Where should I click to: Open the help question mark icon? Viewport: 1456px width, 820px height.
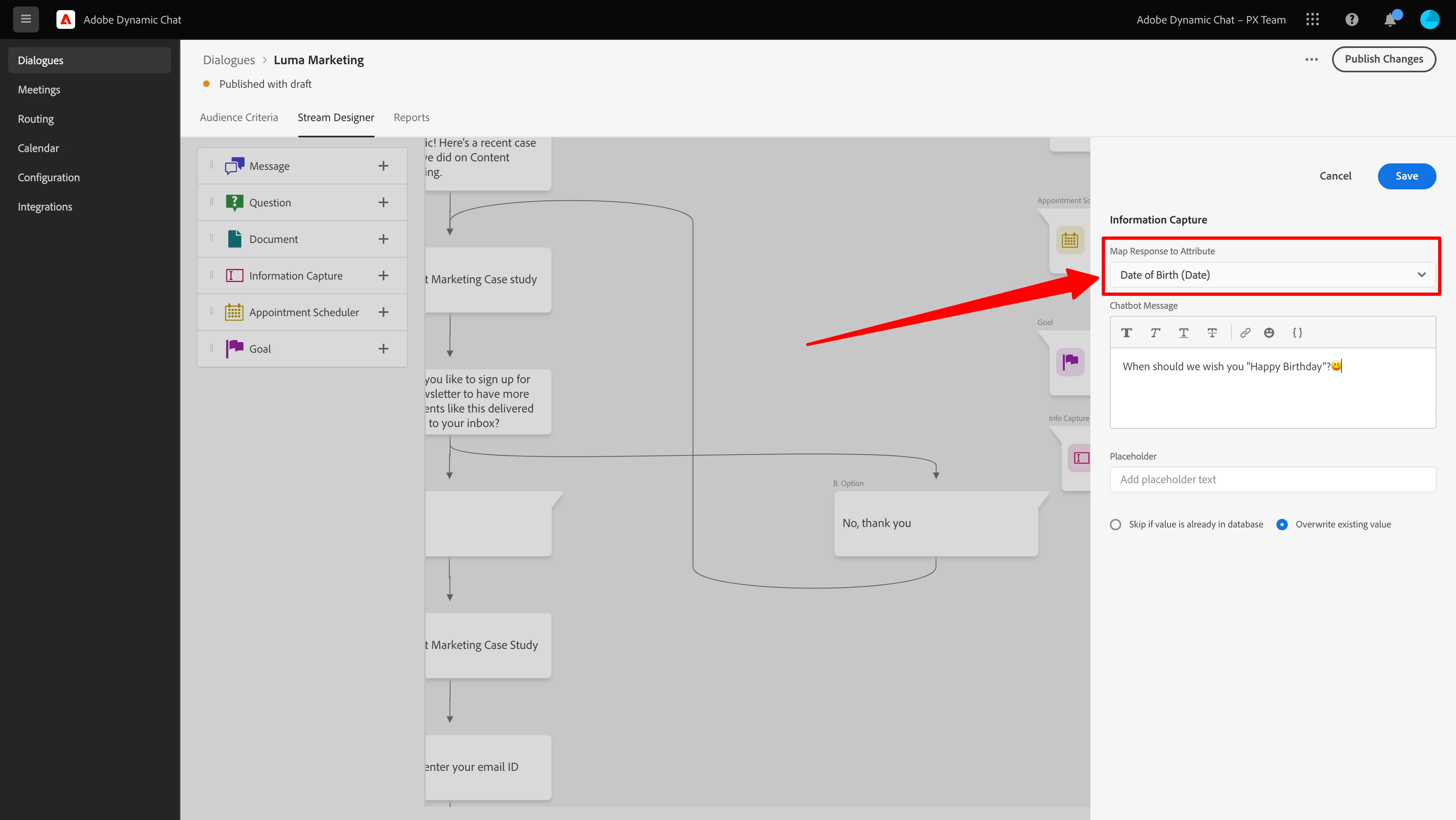point(1352,20)
